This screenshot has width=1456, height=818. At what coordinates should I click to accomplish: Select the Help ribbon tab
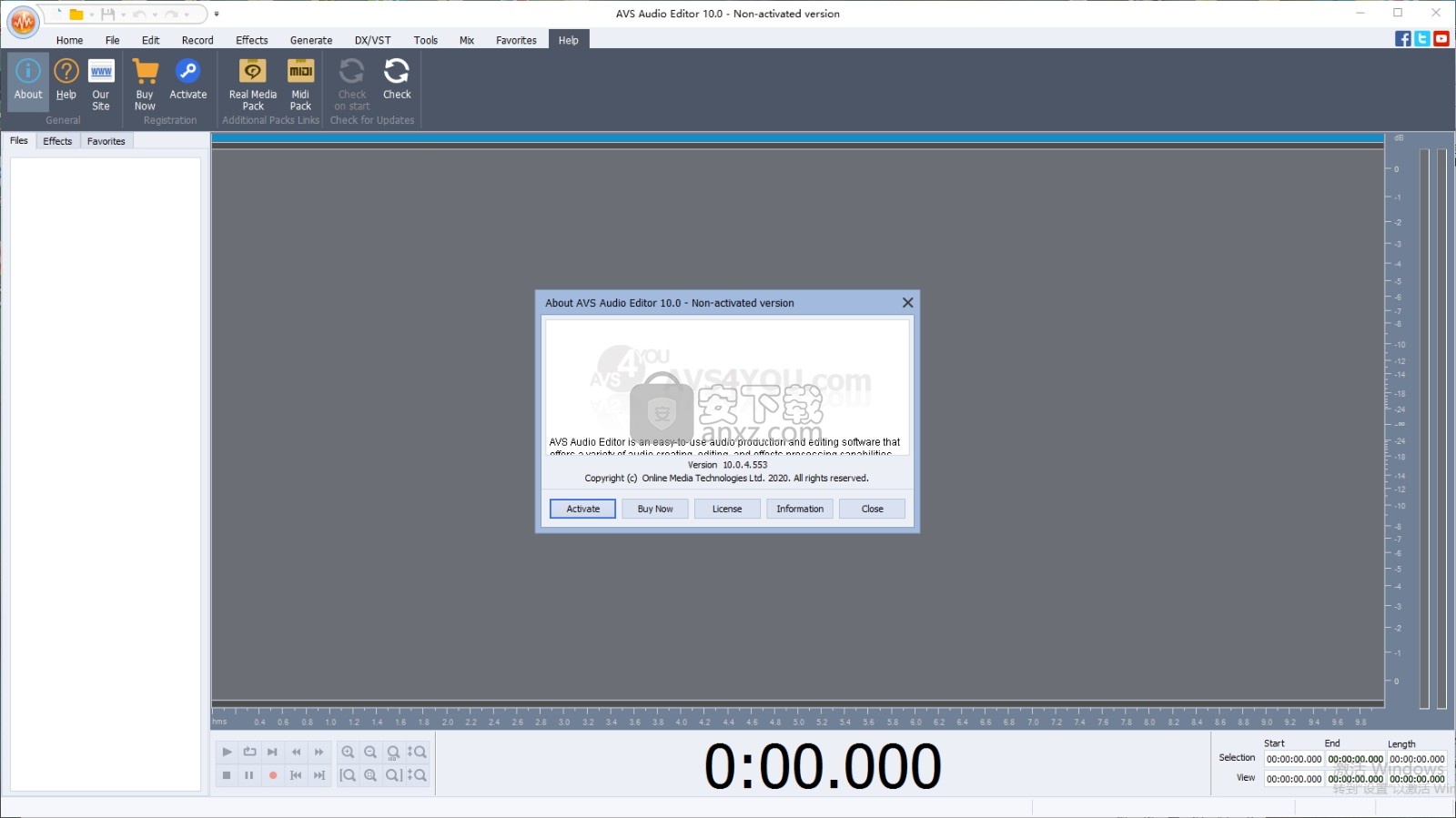pyautogui.click(x=569, y=40)
